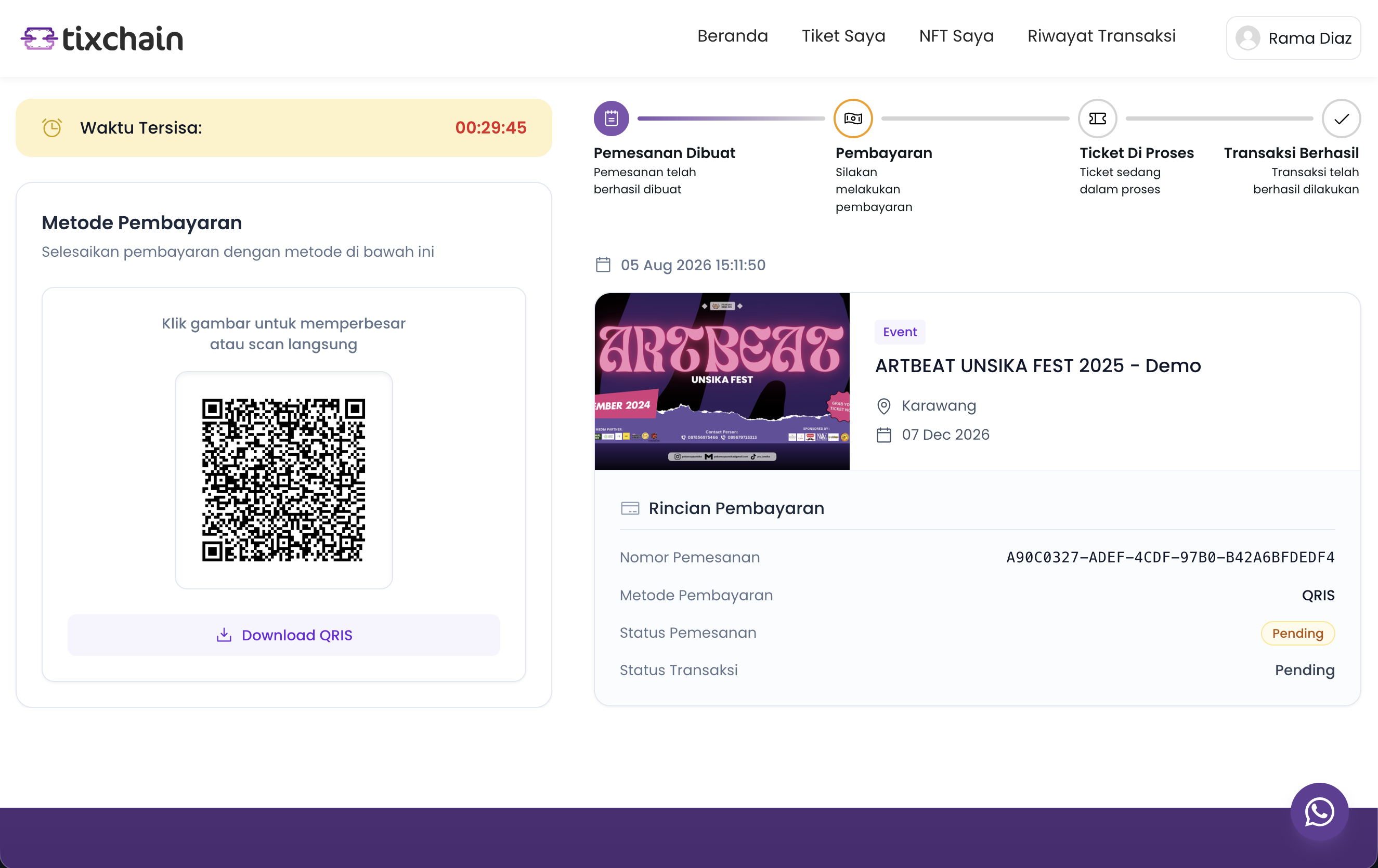
Task: Click the tixchain logo
Action: pyautogui.click(x=102, y=39)
